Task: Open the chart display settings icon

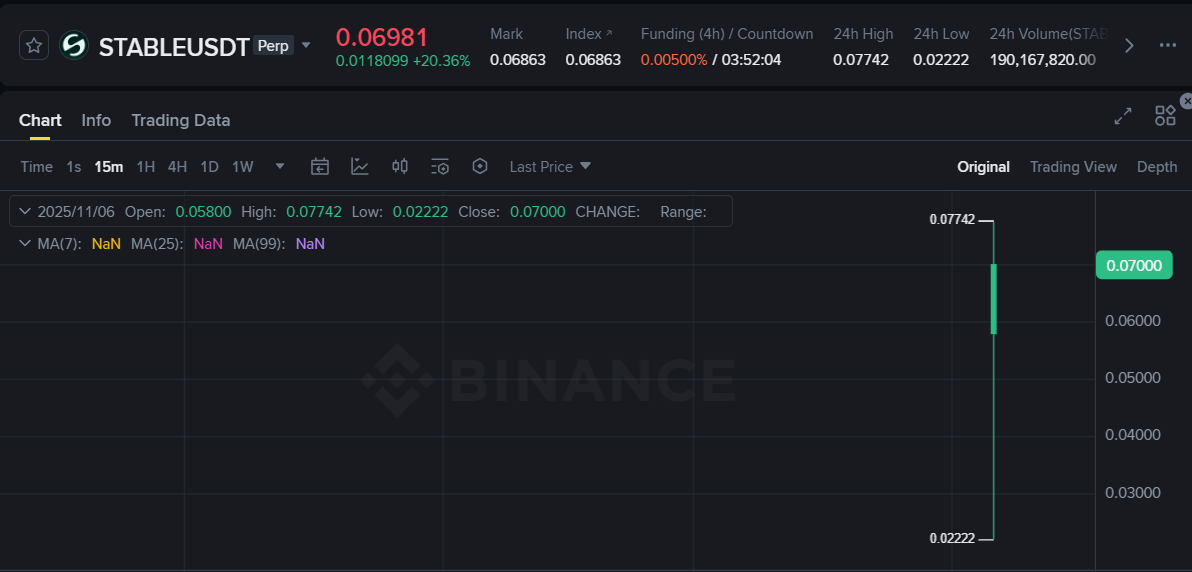Action: tap(439, 167)
